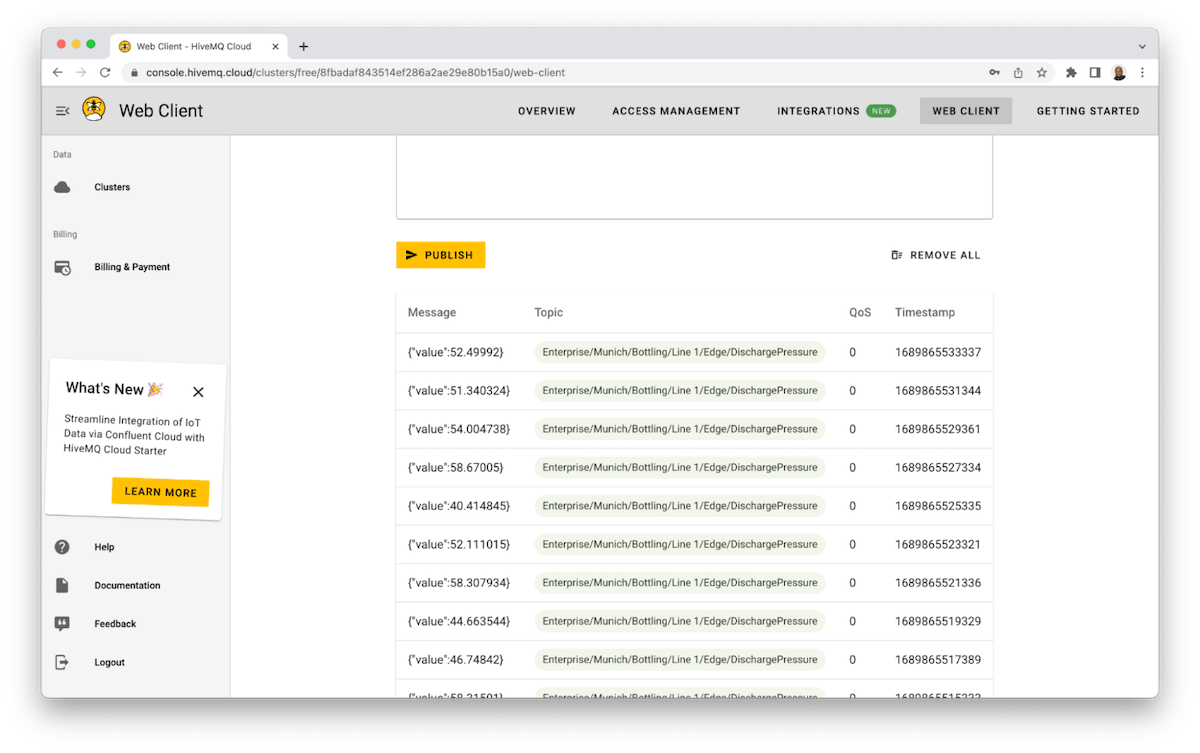1200x753 pixels.
Task: Open the Integrations tab
Action: pos(836,111)
